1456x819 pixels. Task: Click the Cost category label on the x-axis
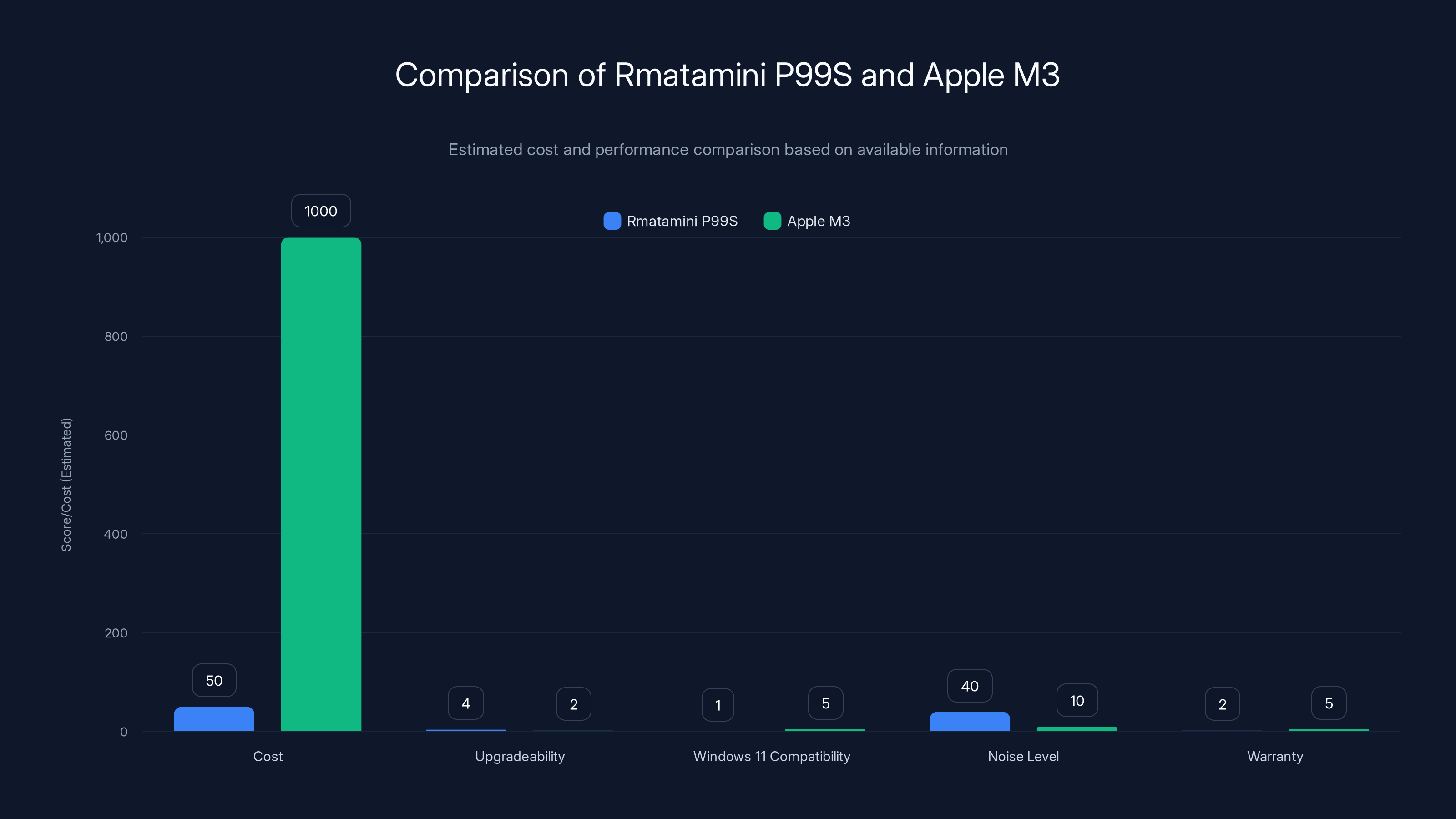click(x=268, y=756)
